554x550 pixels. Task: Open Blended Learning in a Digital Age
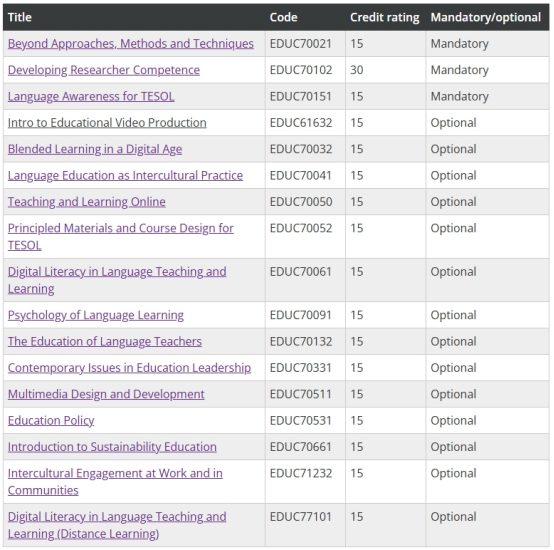tap(95, 149)
